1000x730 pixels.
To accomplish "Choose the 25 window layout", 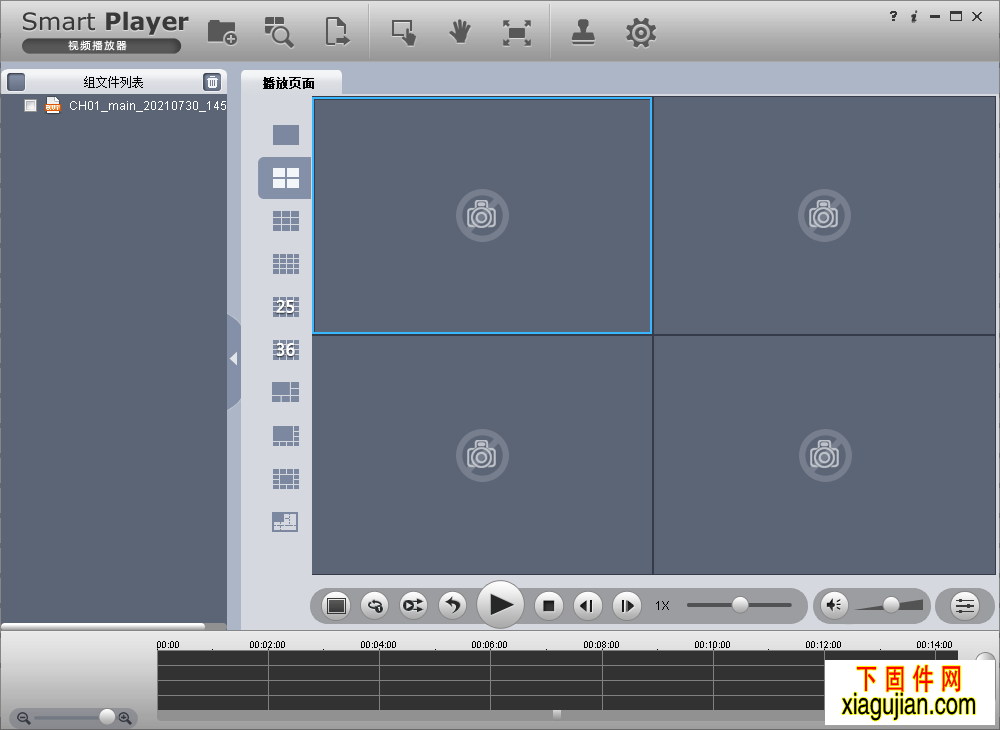I will [286, 307].
